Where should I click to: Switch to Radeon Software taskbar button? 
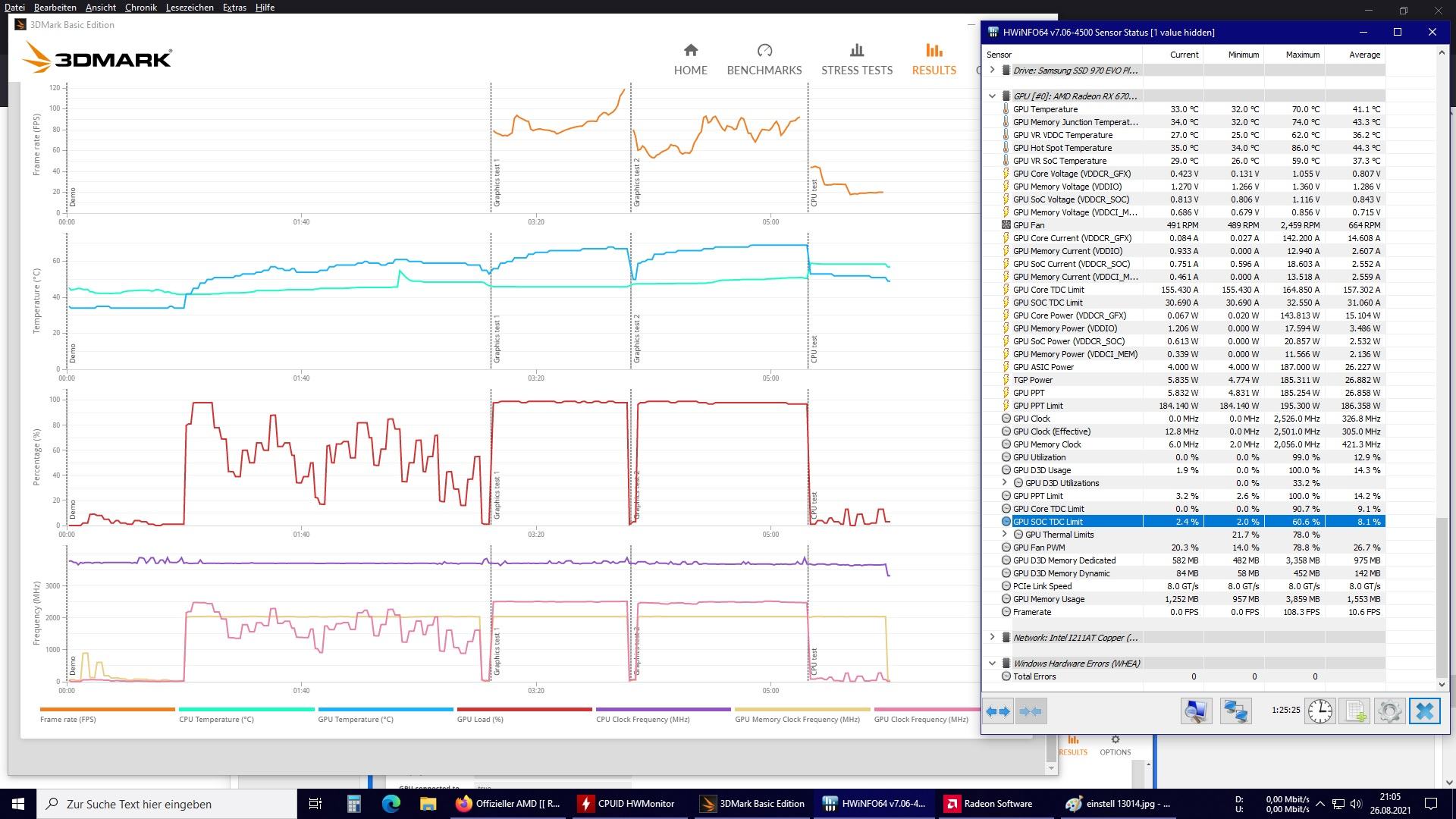(997, 804)
